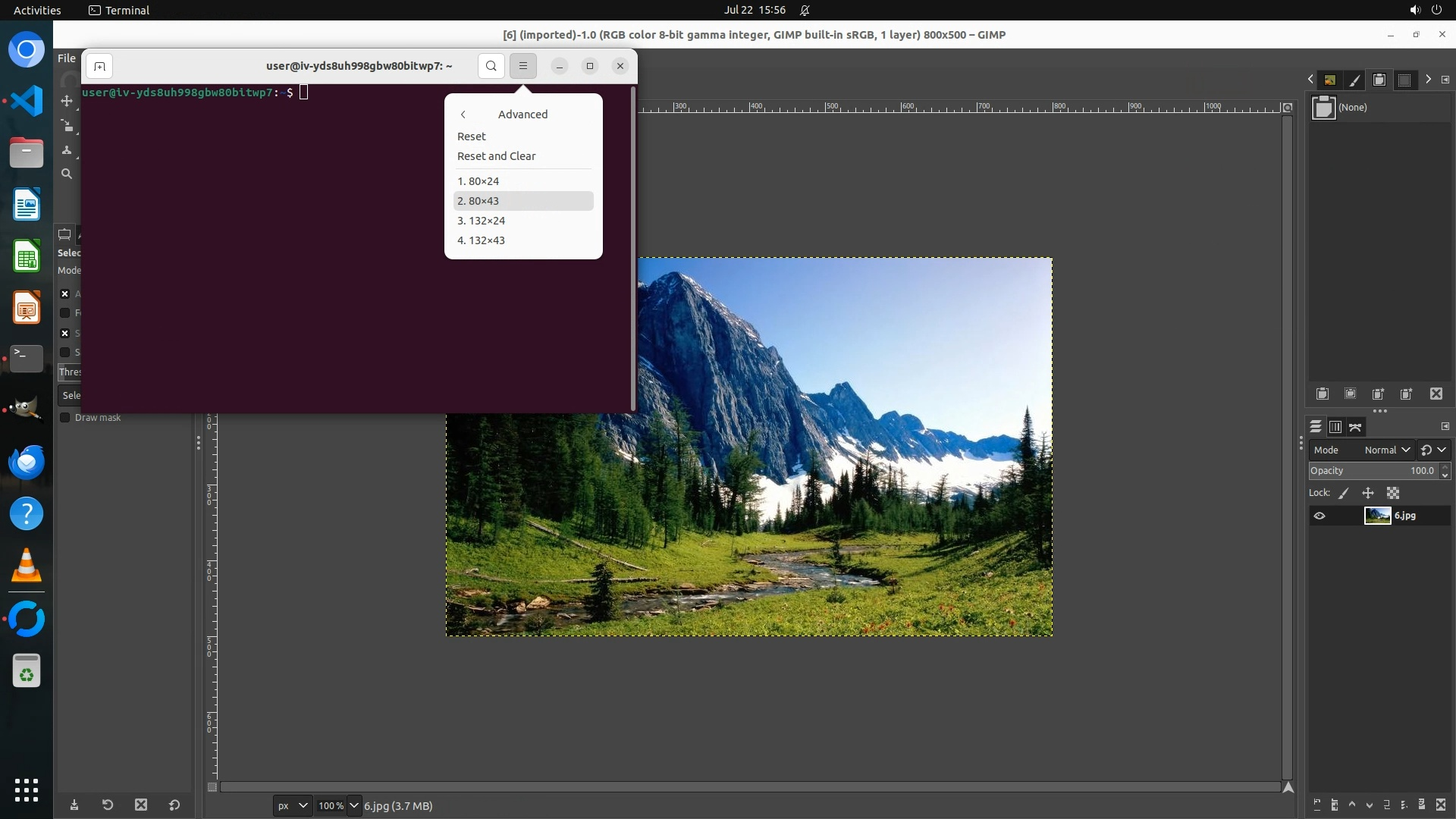Delete selected buffer from Buffers panel
The height and width of the screenshot is (819, 1456).
(x=1436, y=394)
